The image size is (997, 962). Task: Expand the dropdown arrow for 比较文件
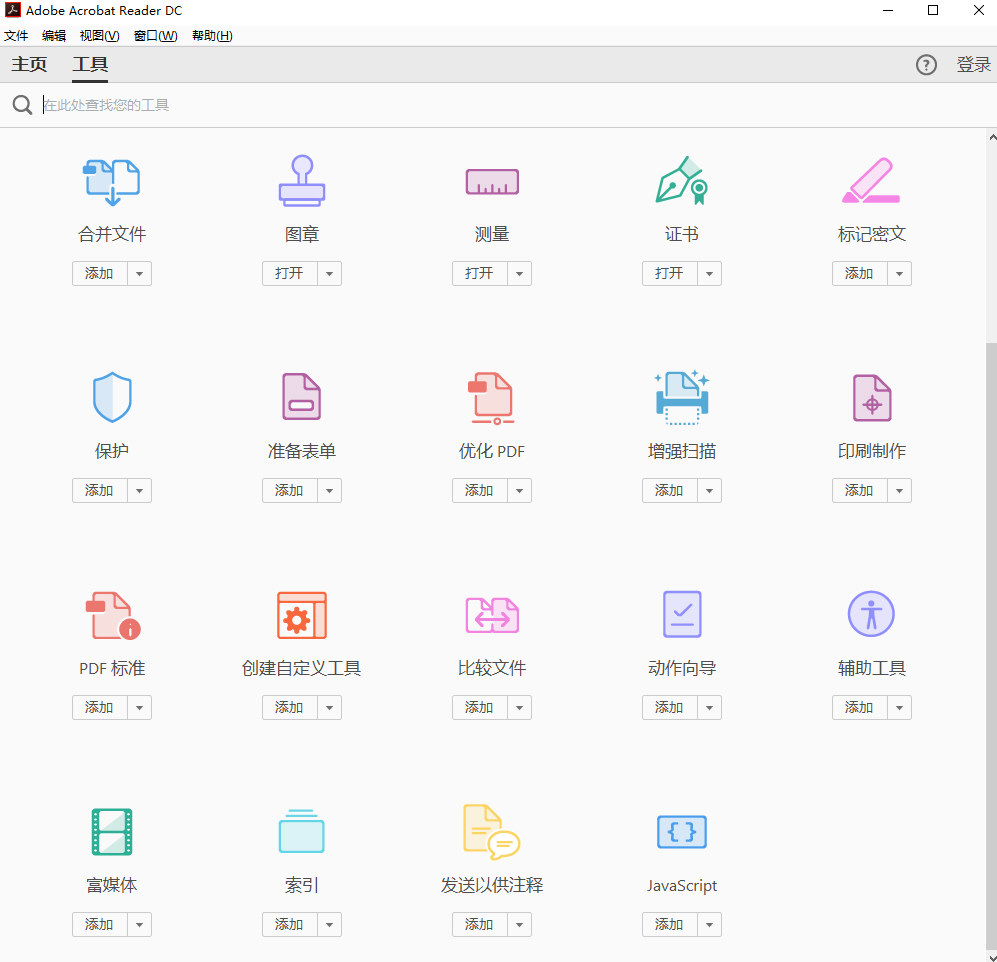click(x=519, y=708)
